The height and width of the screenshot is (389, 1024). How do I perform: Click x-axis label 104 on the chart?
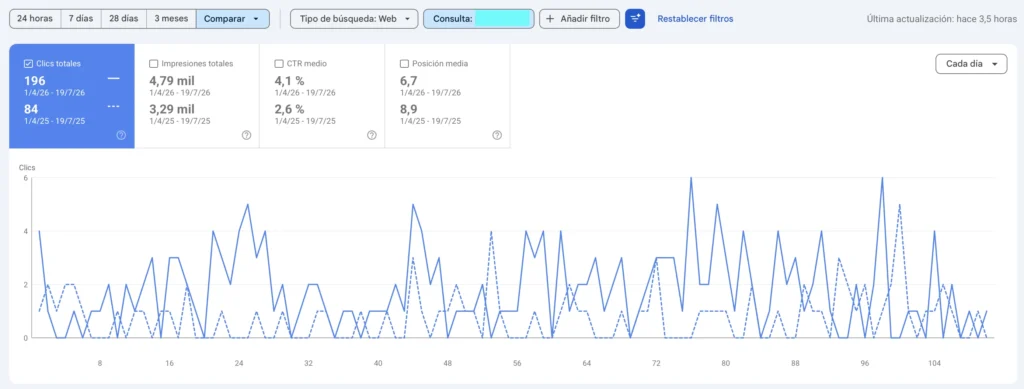(935, 364)
